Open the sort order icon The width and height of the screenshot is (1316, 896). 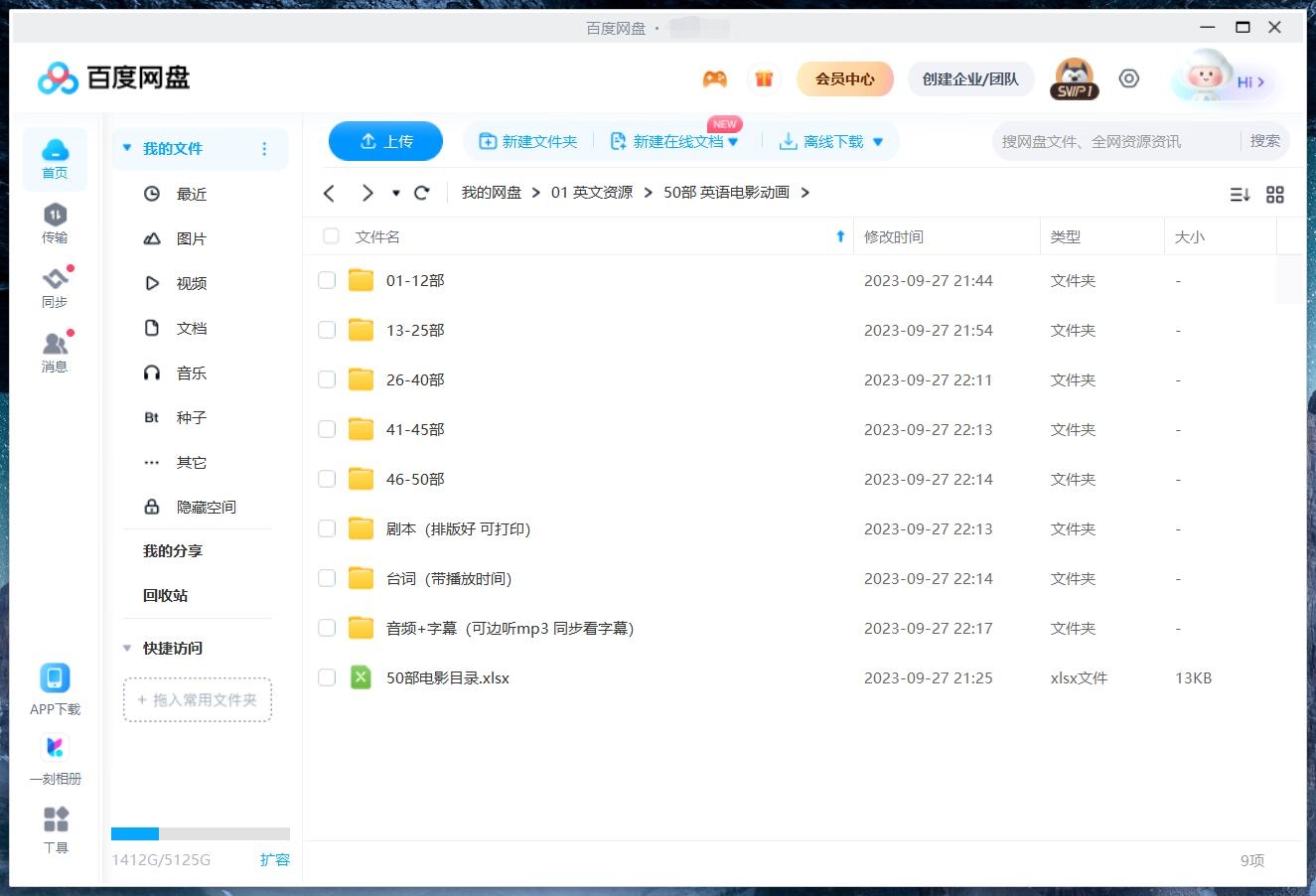pyautogui.click(x=1240, y=195)
